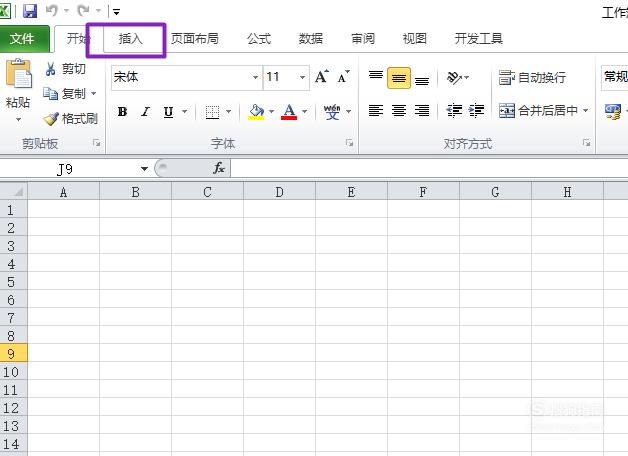The width and height of the screenshot is (628, 456).
Task: Apply the yellow fill color bucket
Action: click(x=256, y=112)
